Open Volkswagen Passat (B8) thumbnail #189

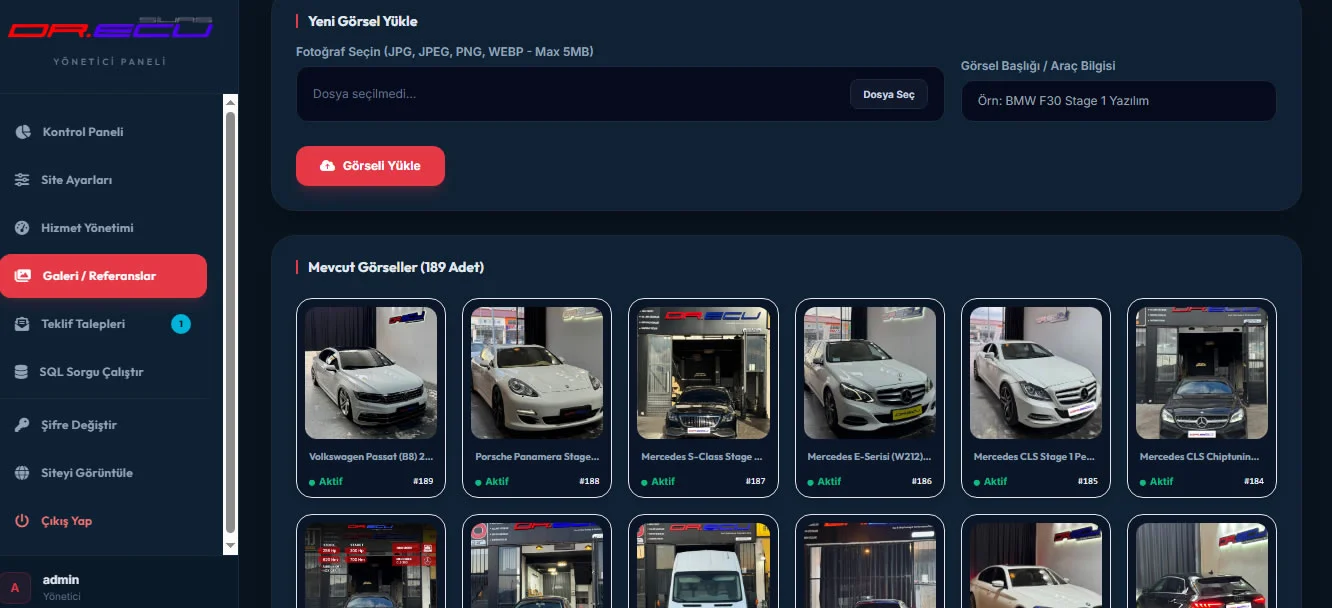point(371,373)
